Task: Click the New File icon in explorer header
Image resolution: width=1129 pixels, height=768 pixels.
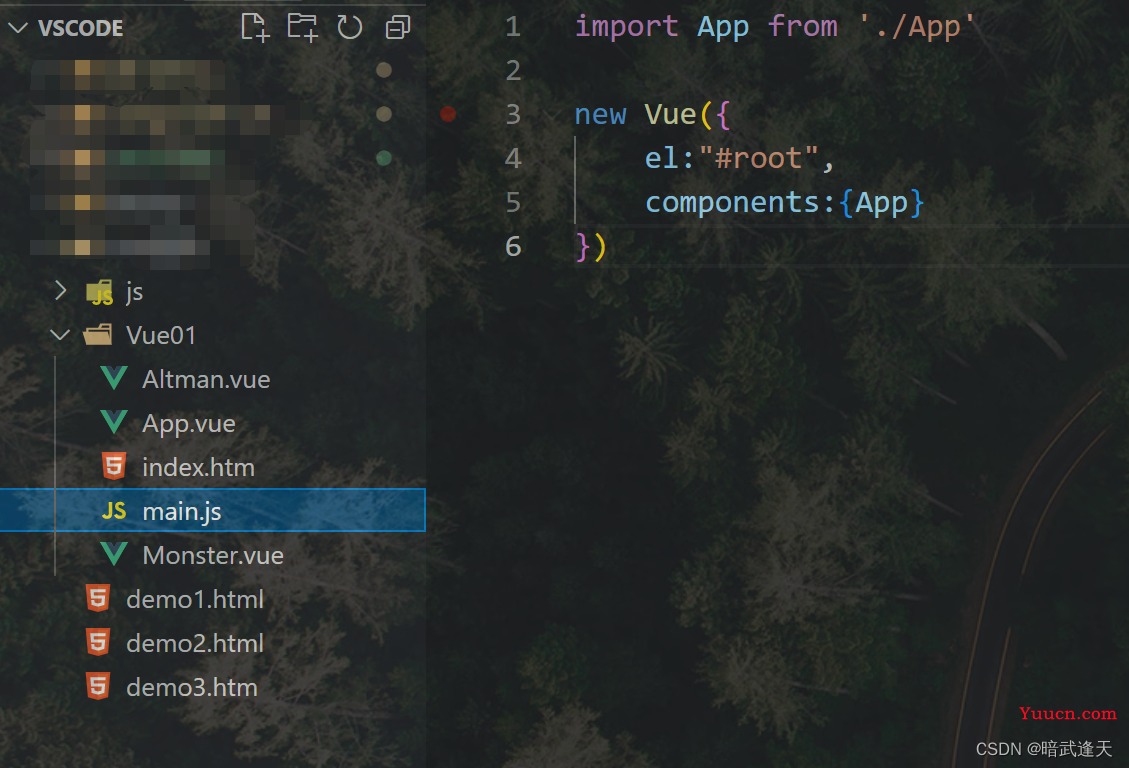Action: pos(255,27)
